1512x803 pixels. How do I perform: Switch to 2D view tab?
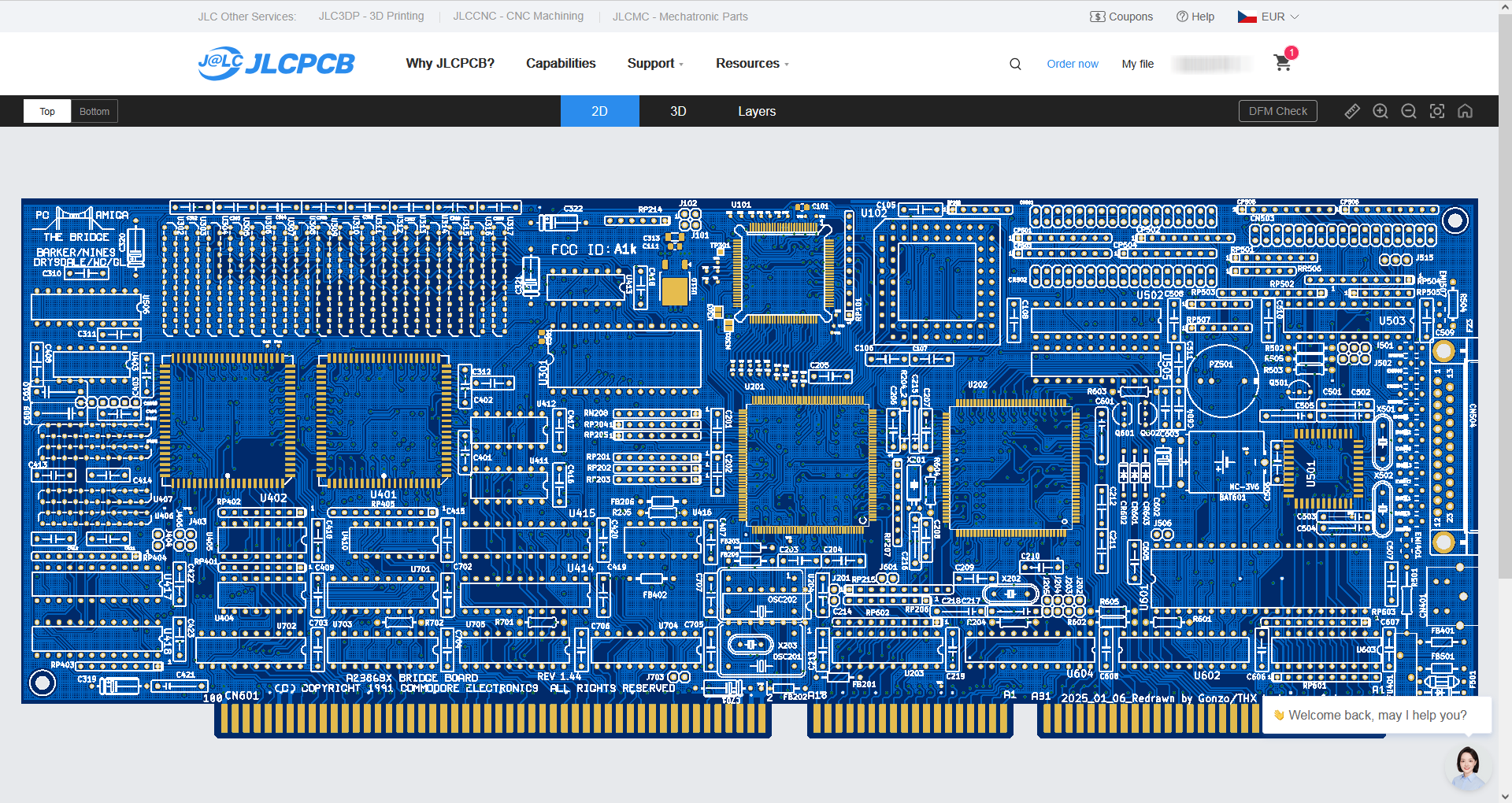(599, 111)
